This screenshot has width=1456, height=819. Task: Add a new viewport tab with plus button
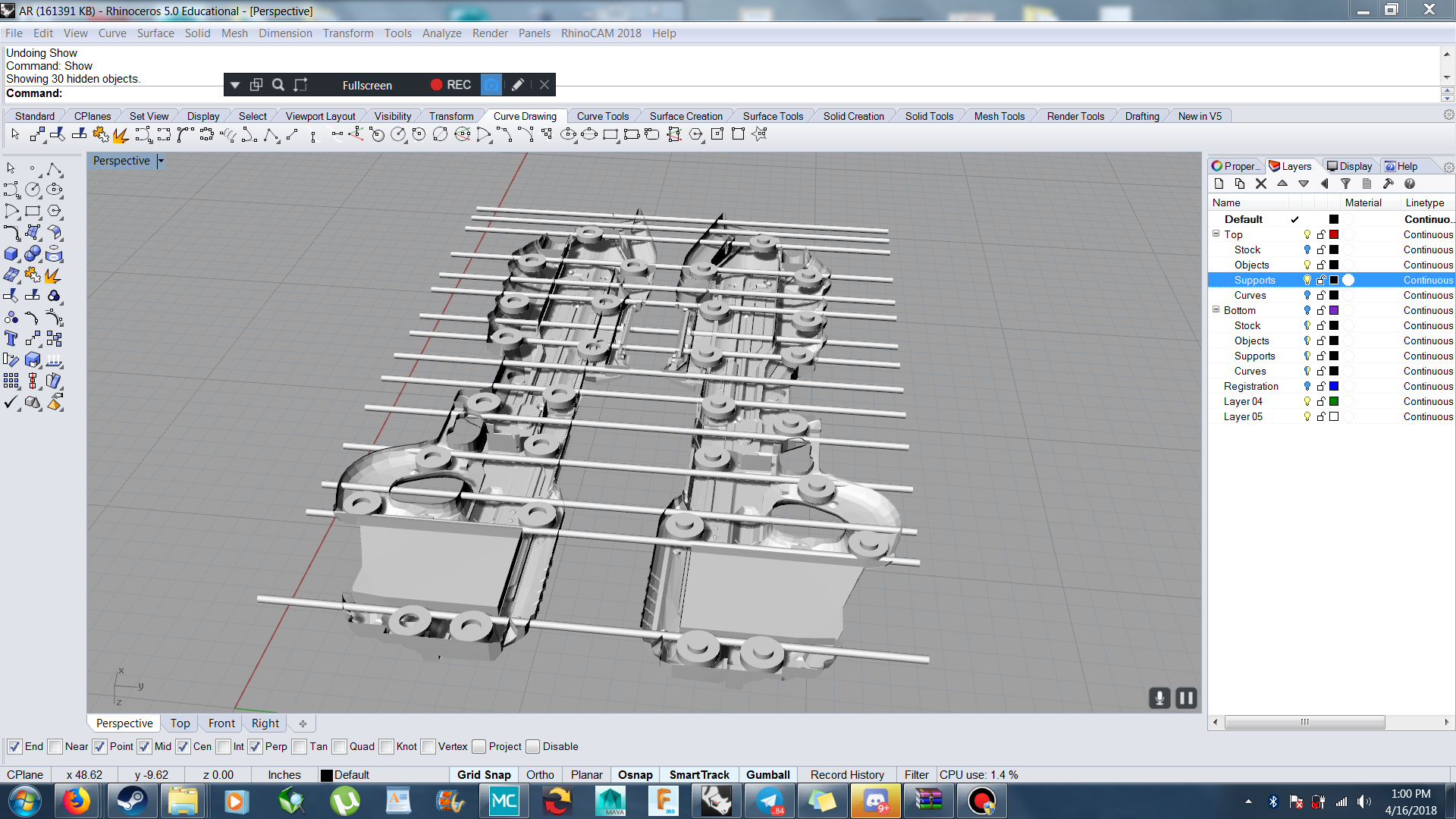click(x=303, y=723)
